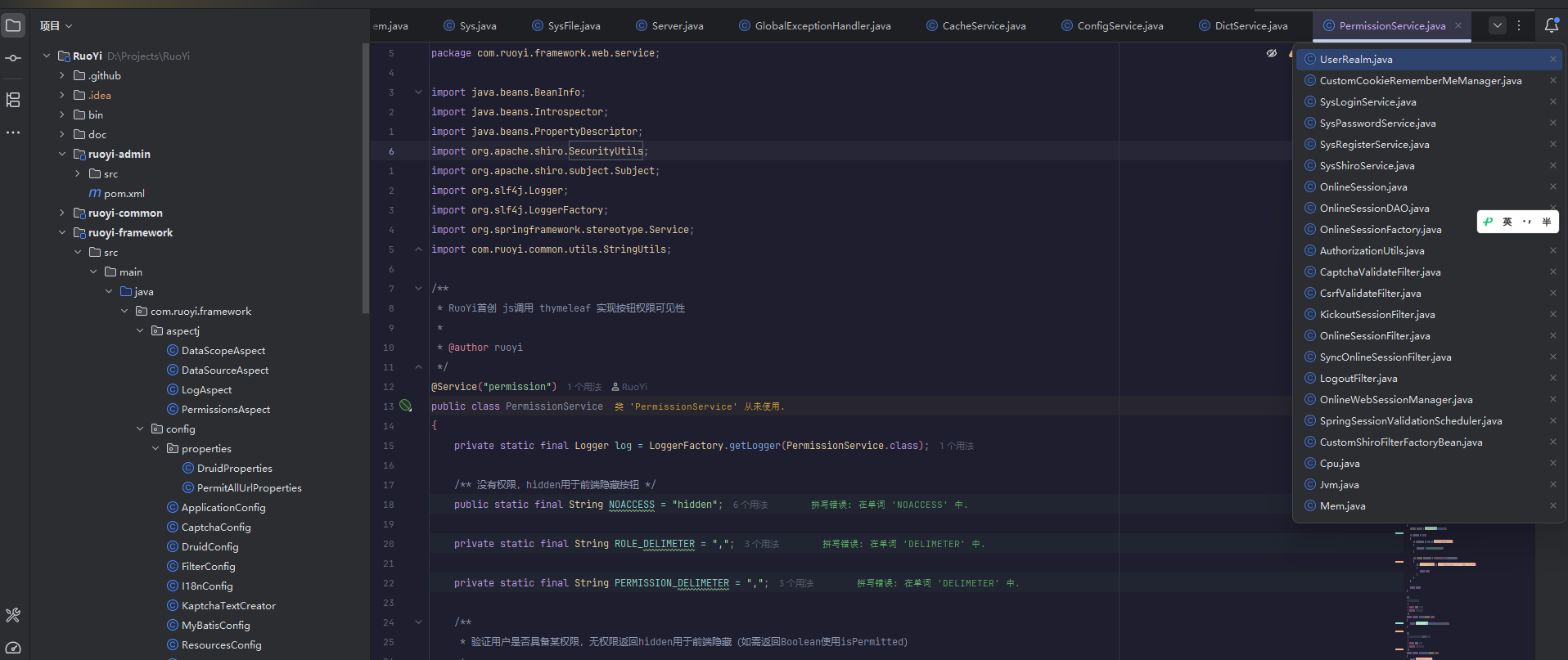The height and width of the screenshot is (660, 1568).
Task: Close the PermissionService.java tab
Action: point(1458,25)
